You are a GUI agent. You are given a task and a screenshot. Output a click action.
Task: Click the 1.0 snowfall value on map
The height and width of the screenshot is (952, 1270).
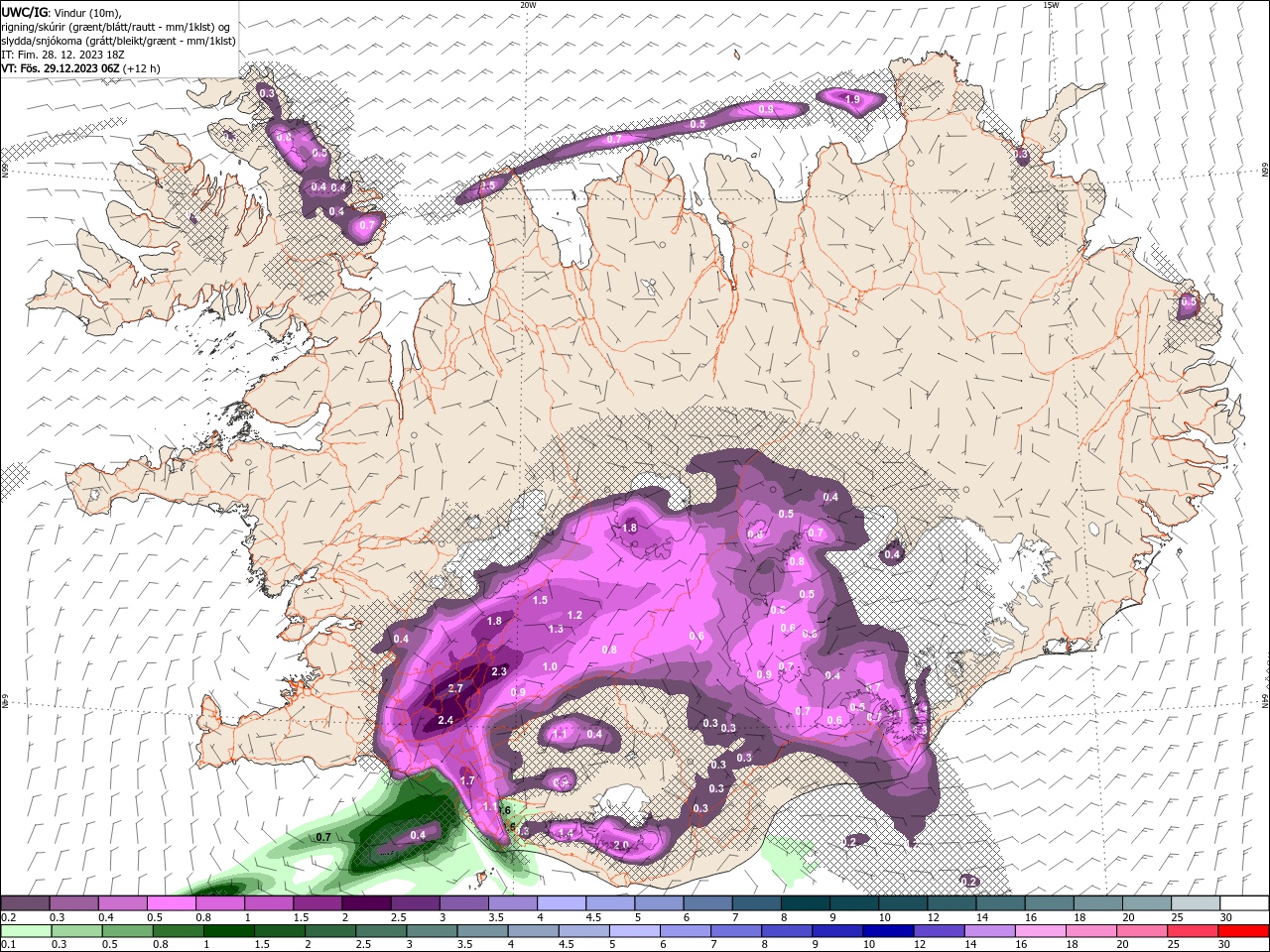(x=550, y=666)
